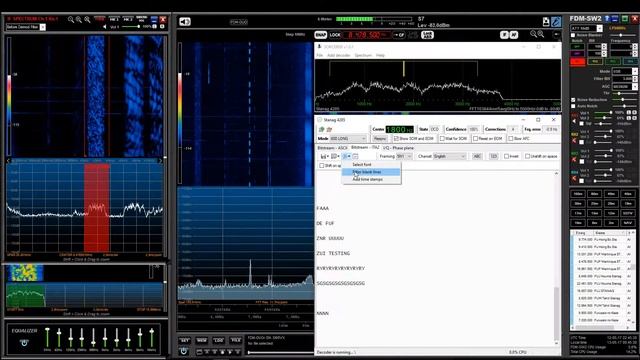Click the save icon dropdown in decoder toolbar
640x360 pixels.
click(324, 156)
